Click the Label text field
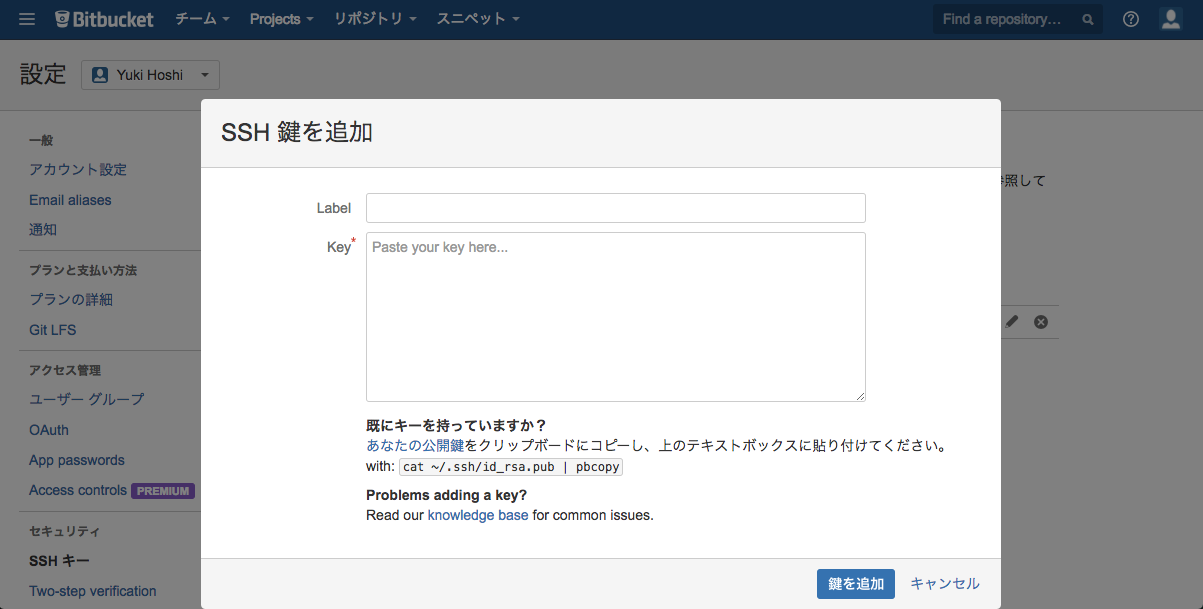Screen dimensions: 1203x609 click(615, 208)
